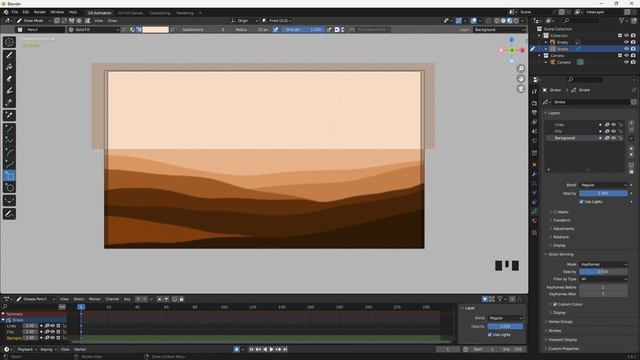Open the Blend Regular dropdown in Properties
This screenshot has width=640, height=360.
603,185
